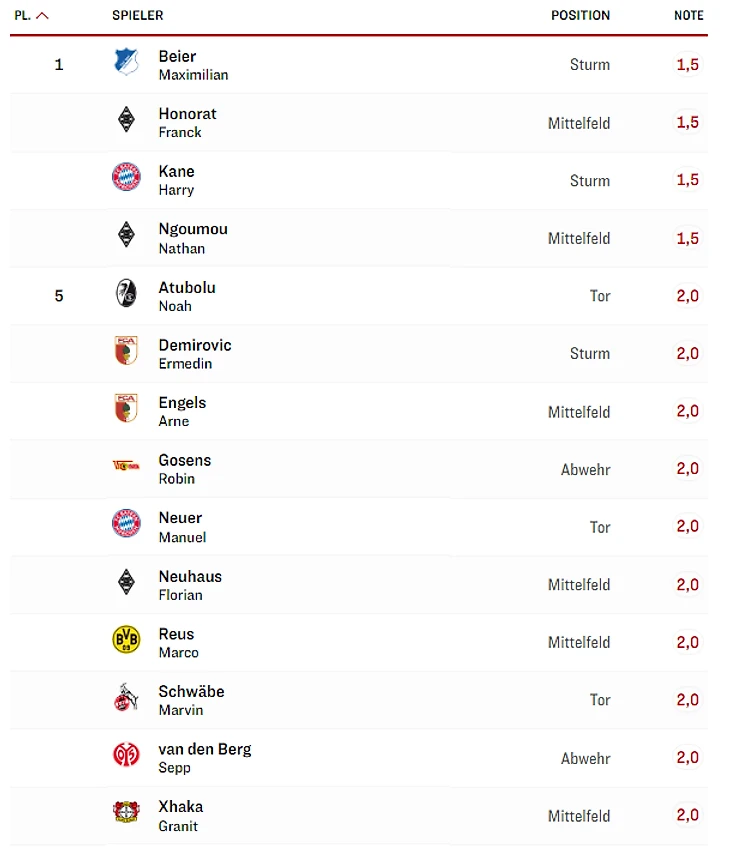The image size is (730, 849).
Task: Click SC Freiburg logo next to Atubolu
Action: pos(126,294)
